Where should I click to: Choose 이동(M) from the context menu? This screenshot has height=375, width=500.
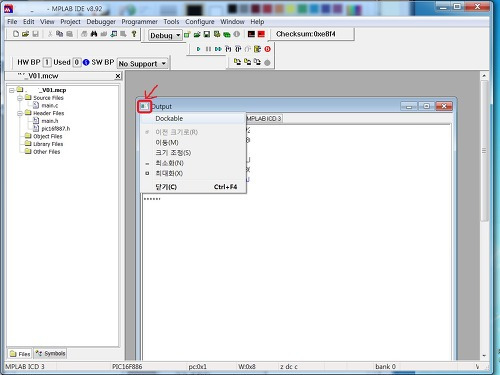coord(193,142)
